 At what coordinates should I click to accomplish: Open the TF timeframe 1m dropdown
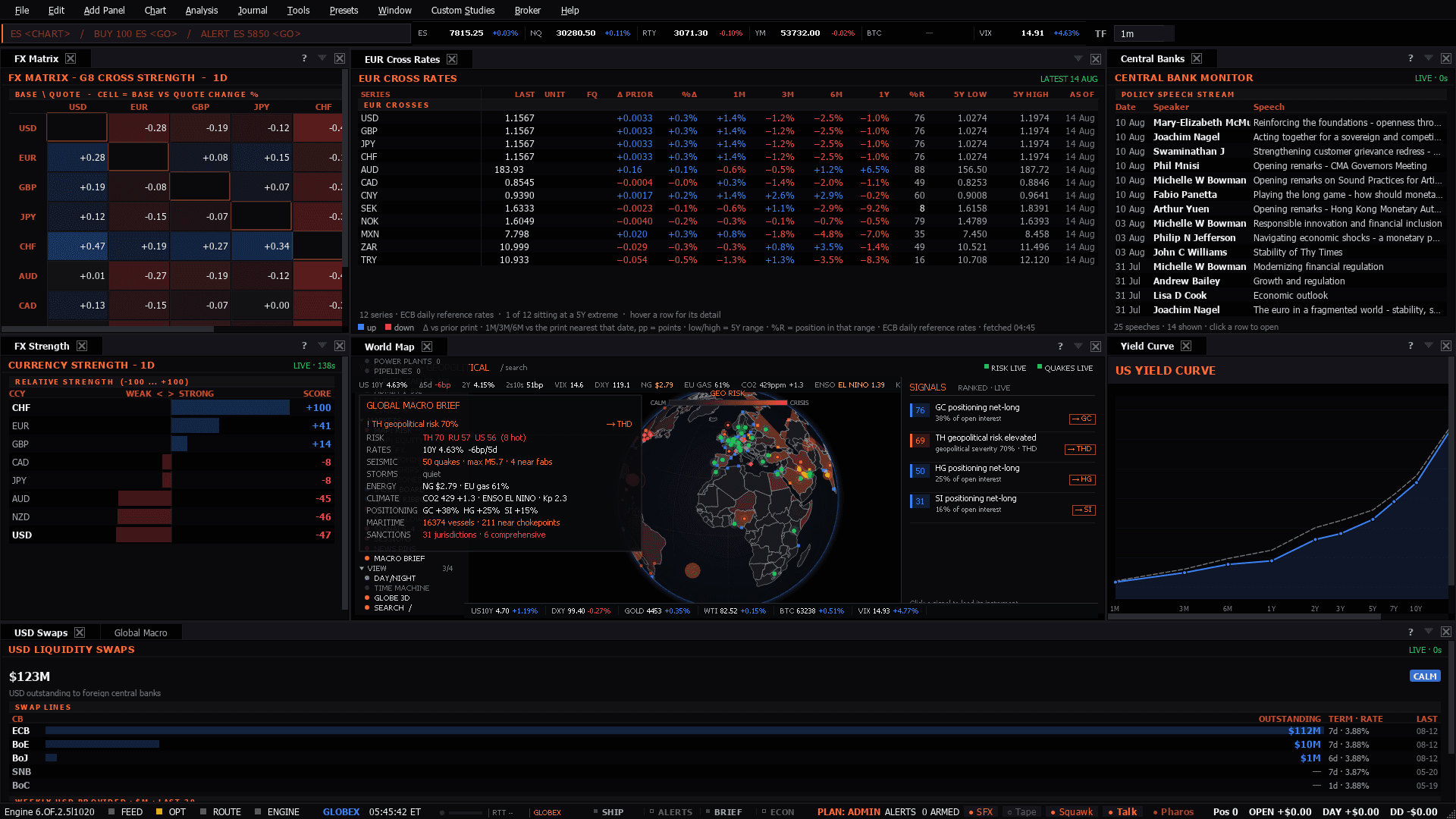coord(1145,33)
